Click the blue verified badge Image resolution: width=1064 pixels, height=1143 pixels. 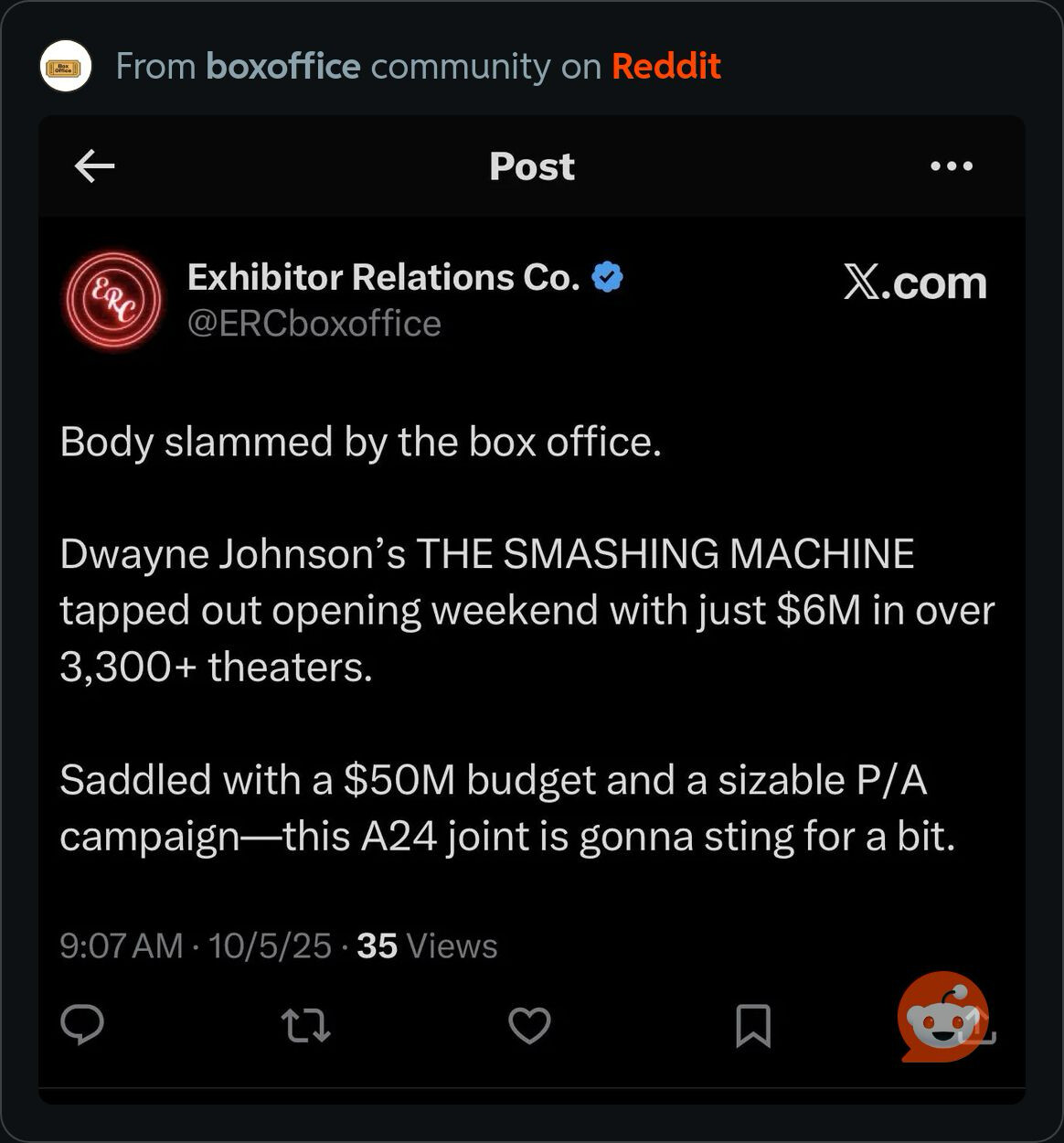pos(608,276)
